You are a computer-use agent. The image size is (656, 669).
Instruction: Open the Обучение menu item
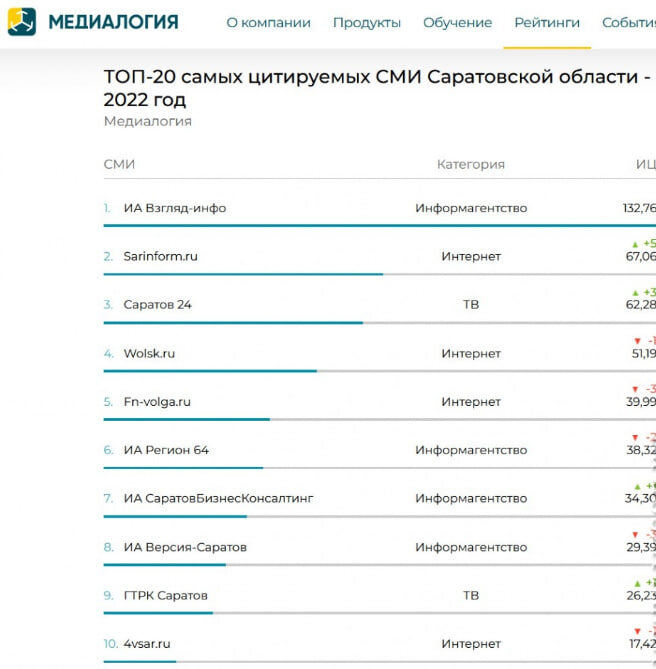coord(457,23)
